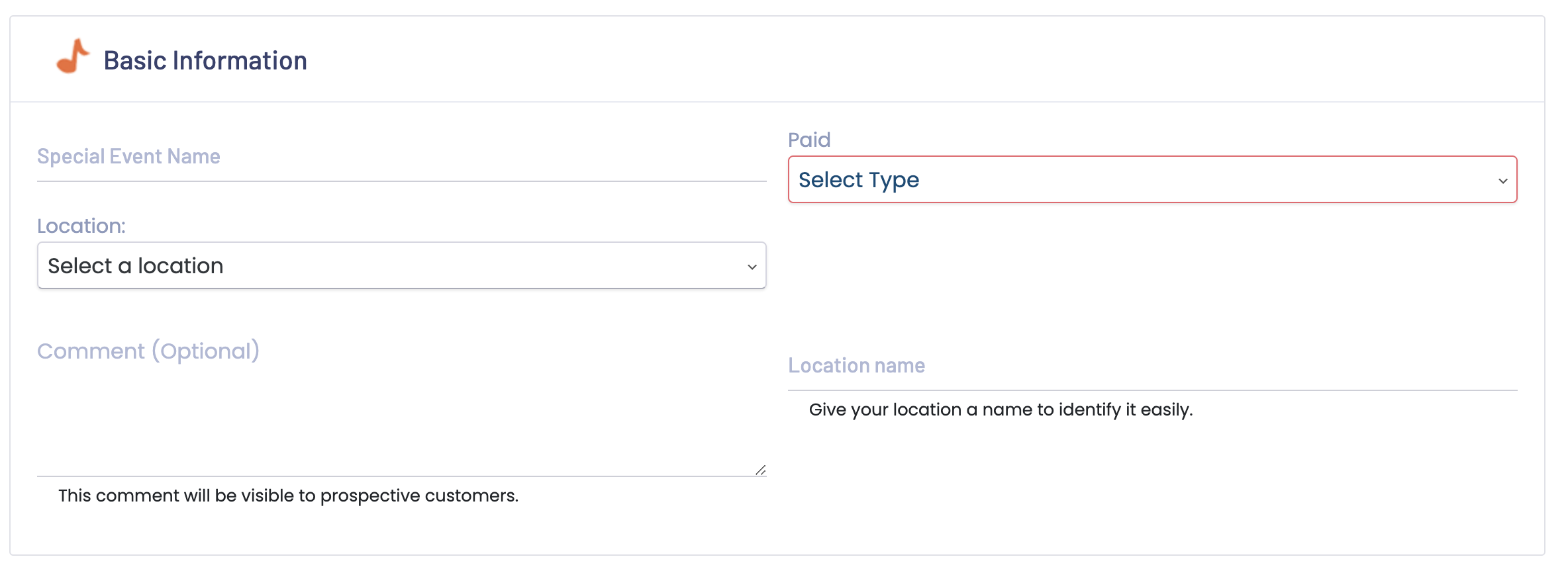This screenshot has width=1568, height=569.
Task: Click the chevron arrow in Select Type
Action: pos(1502,181)
